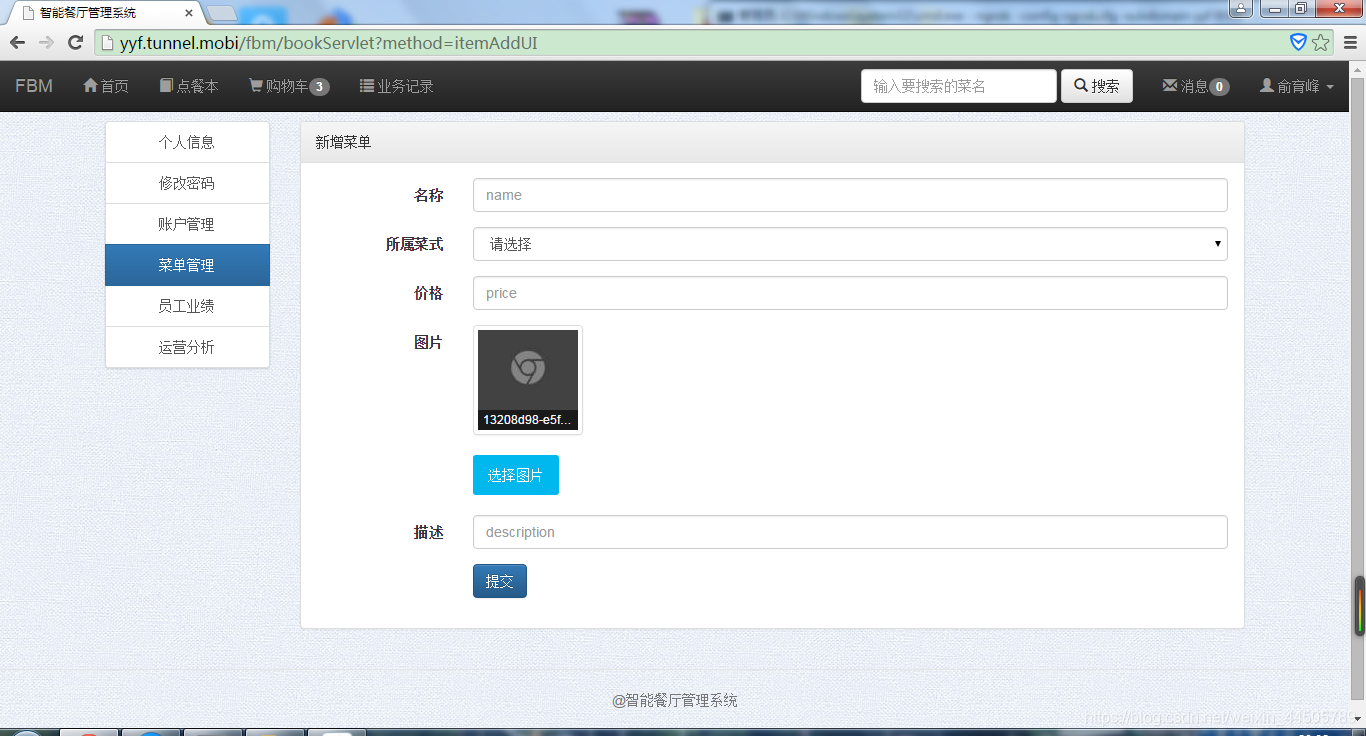Viewport: 1366px width, 736px height.
Task: Select 员工业绩 in the sidebar
Action: coord(187,306)
